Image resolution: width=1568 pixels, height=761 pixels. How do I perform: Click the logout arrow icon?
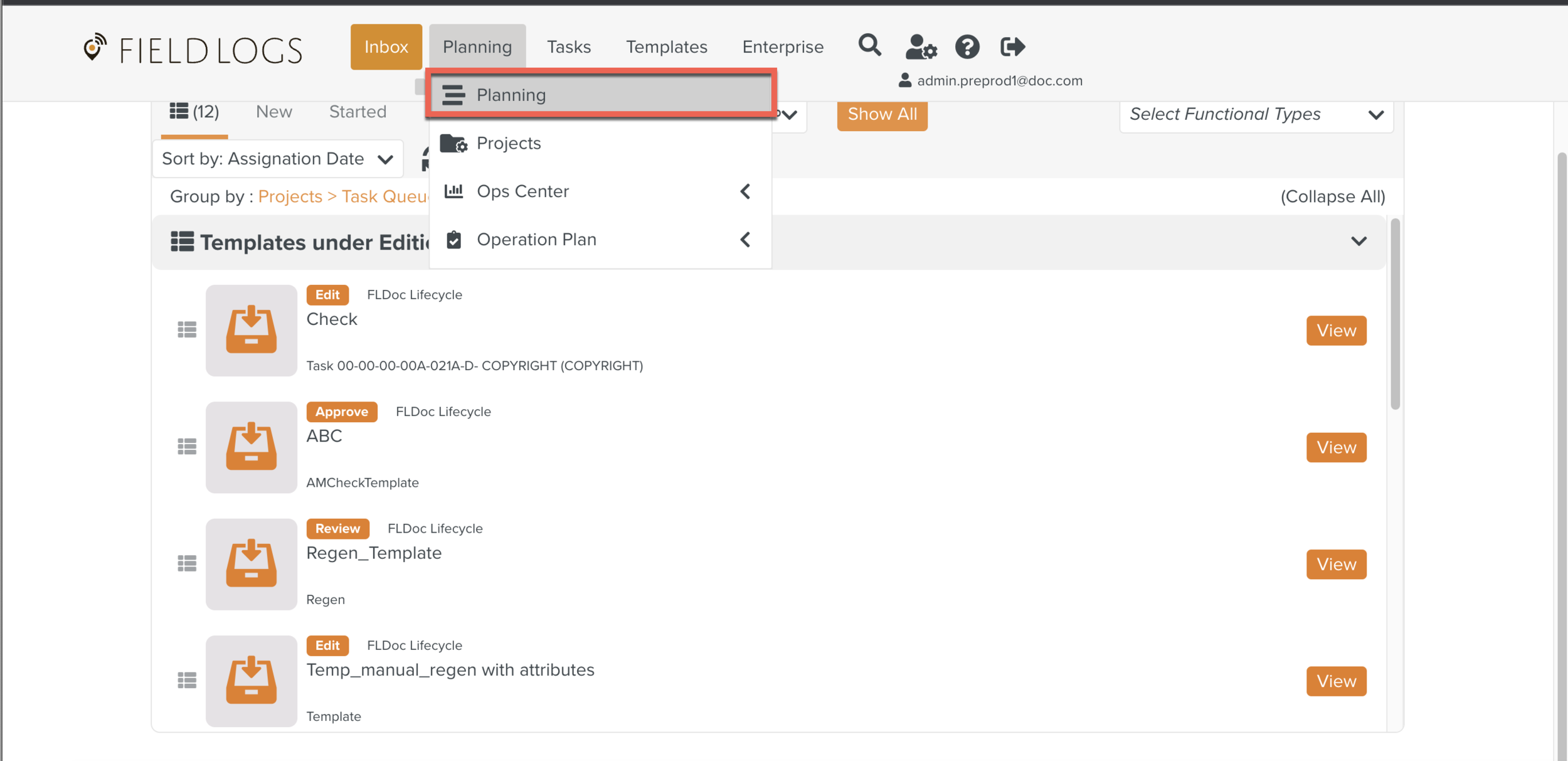click(1012, 46)
